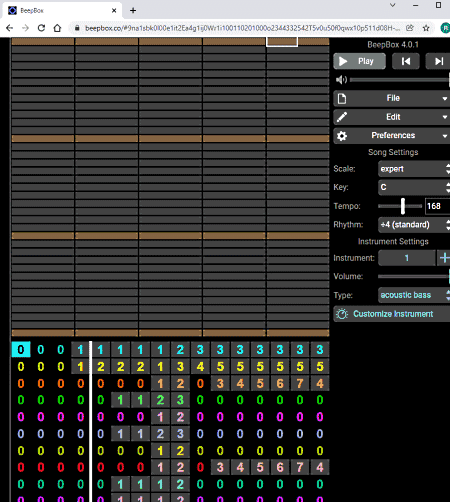Select highlighted cyan pattern 0 in first row

pyautogui.click(x=21, y=349)
